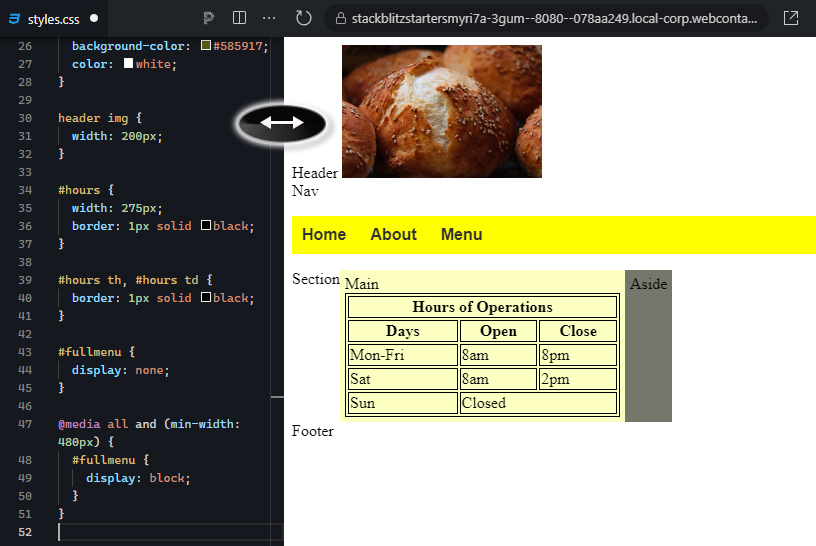Click the 'Footer' text in preview
816x546 pixels.
click(313, 431)
